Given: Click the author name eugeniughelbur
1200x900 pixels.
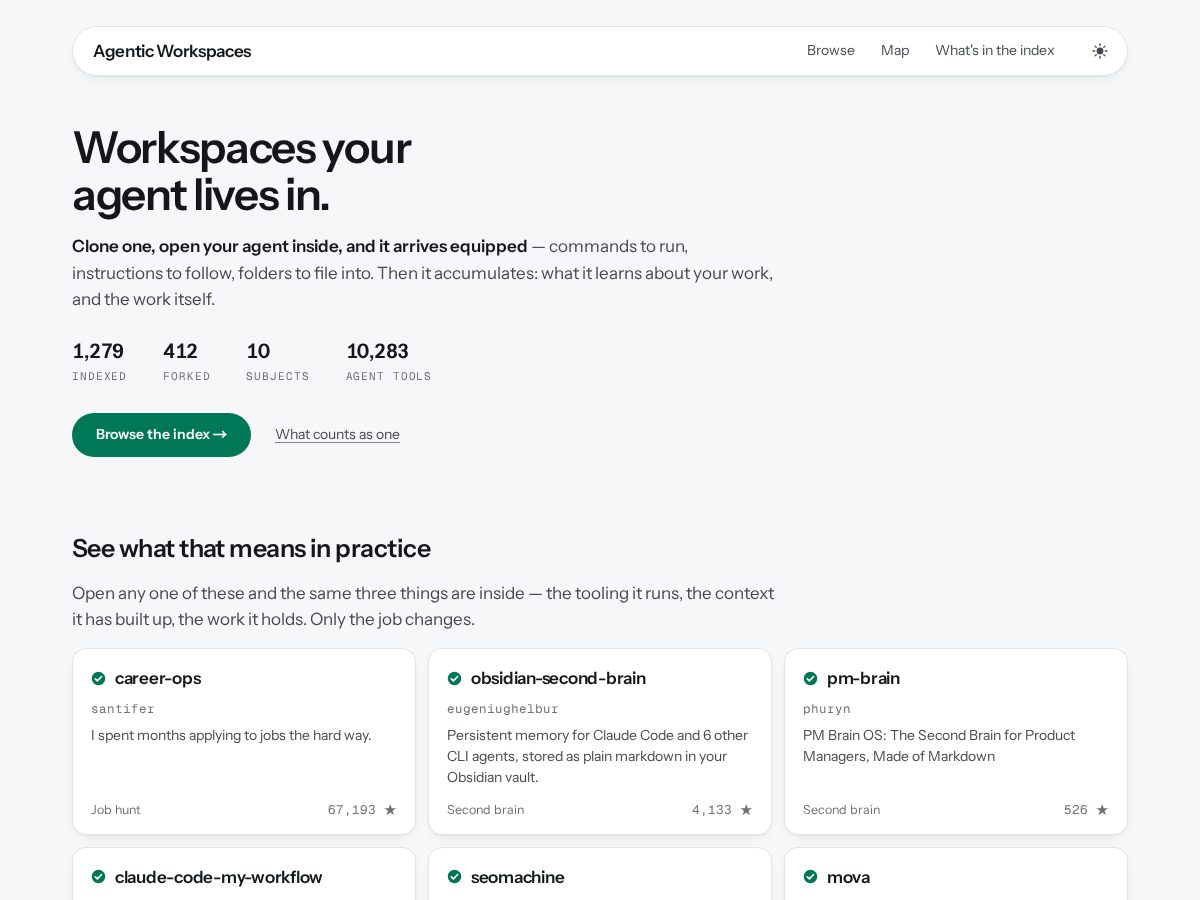Looking at the screenshot, I should tap(503, 709).
